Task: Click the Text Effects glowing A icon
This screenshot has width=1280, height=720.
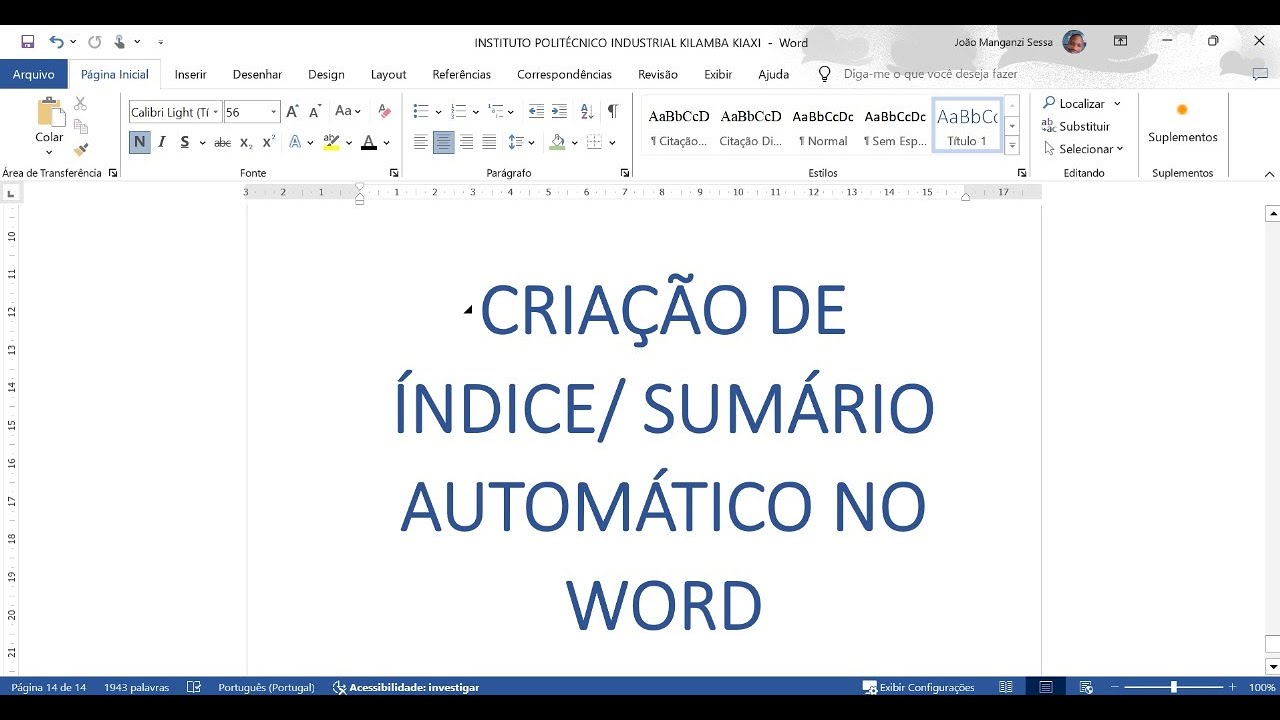Action: tap(295, 143)
